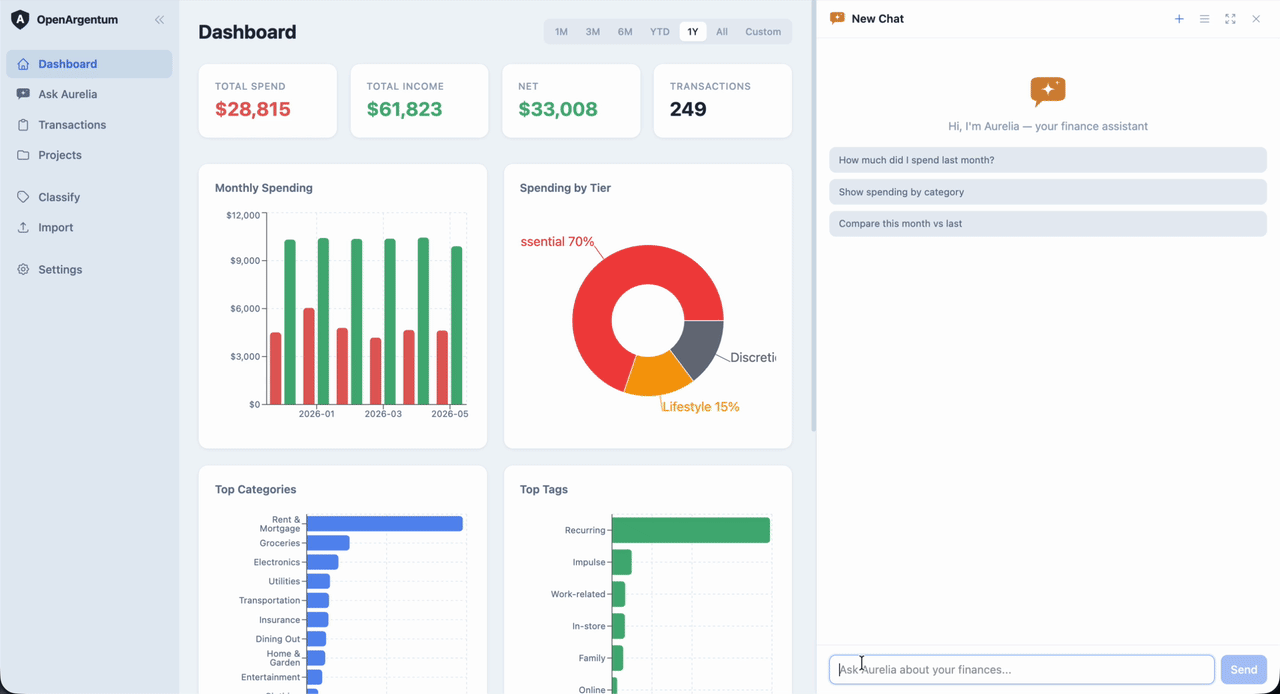Image resolution: width=1280 pixels, height=694 pixels.
Task: Click the '2026-03' axis label
Action: click(x=383, y=414)
